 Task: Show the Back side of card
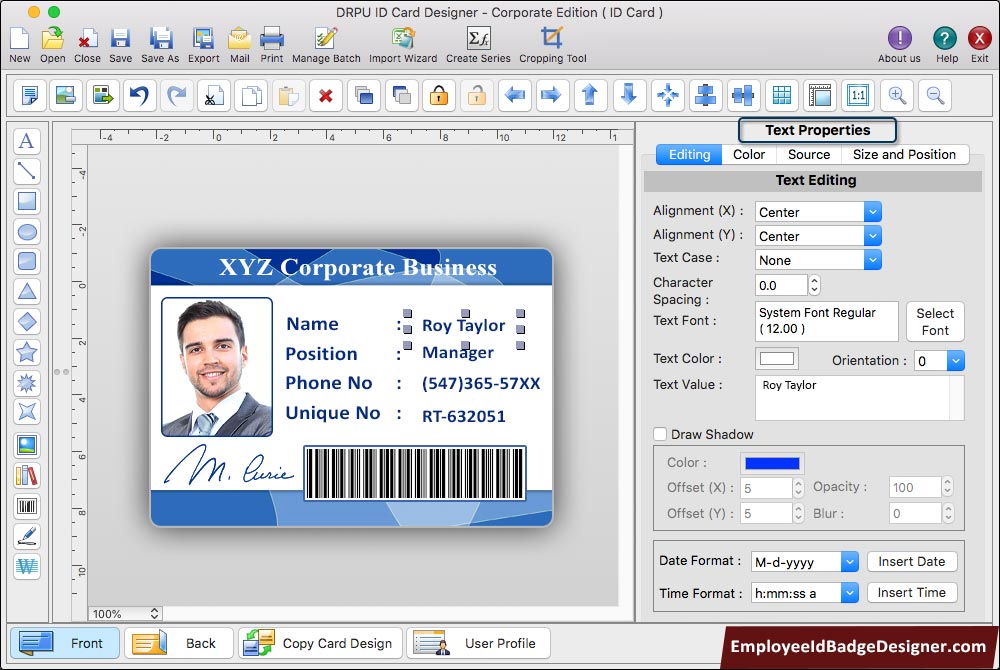coord(179,643)
